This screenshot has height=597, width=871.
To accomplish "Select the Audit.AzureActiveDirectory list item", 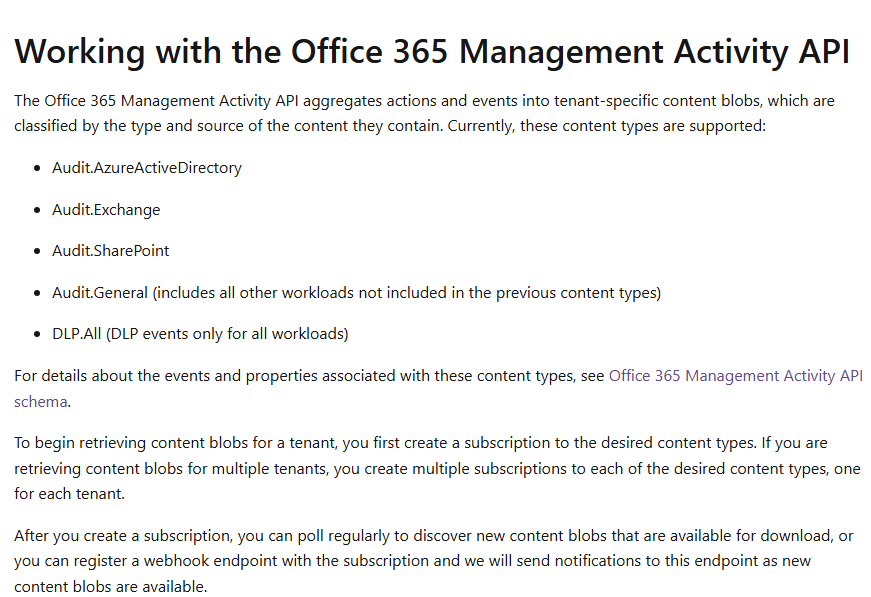I will [x=147, y=168].
